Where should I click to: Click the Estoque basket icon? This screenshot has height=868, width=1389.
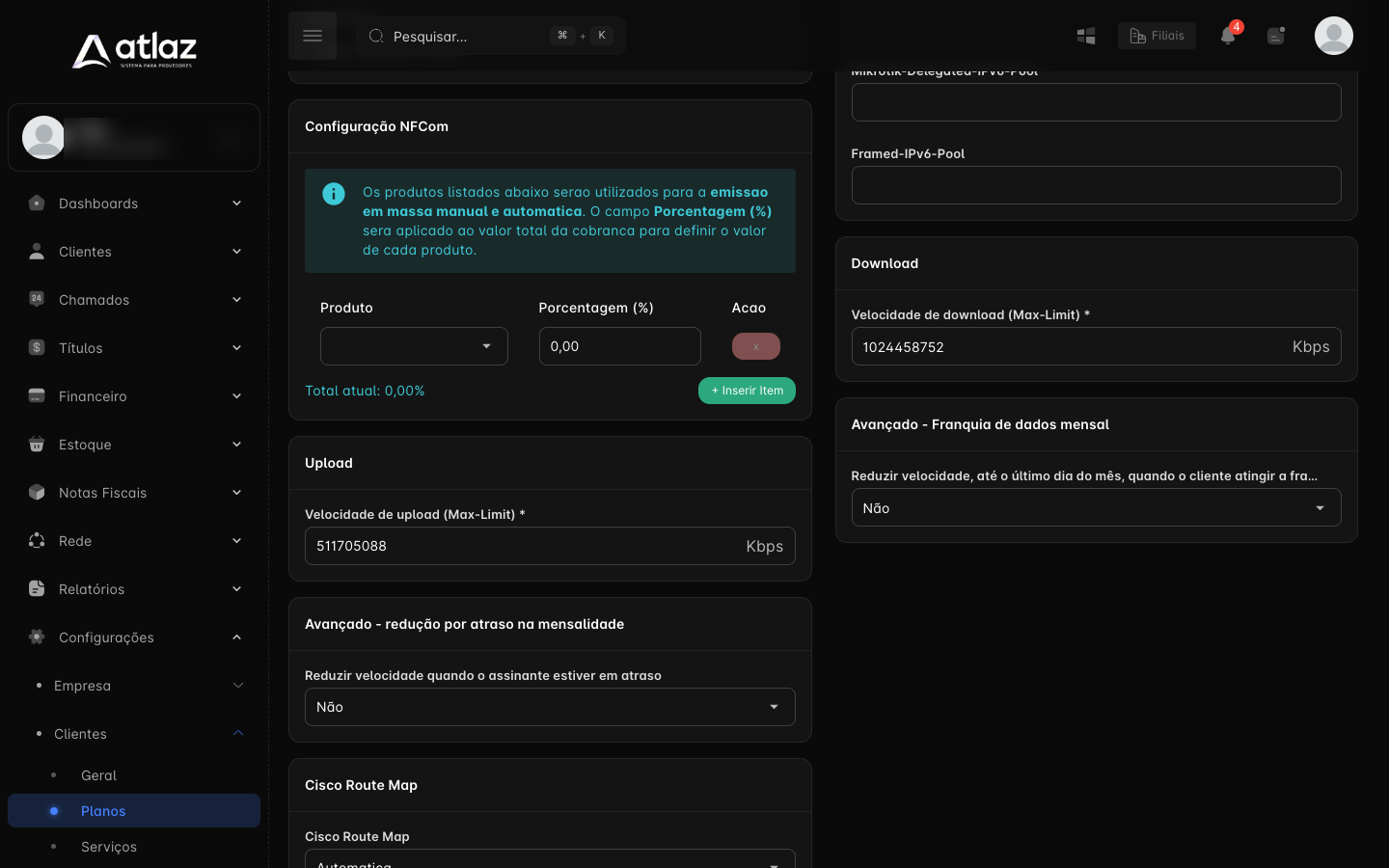point(37,444)
